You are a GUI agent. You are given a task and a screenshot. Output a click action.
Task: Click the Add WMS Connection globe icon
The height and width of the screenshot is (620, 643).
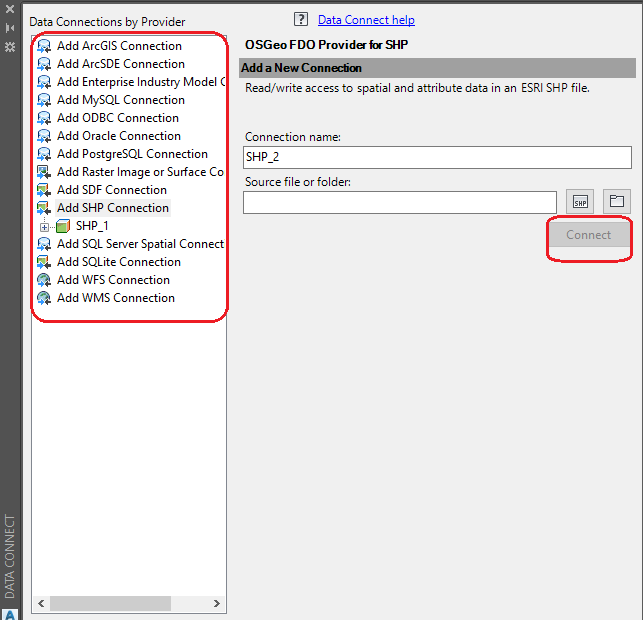pos(44,298)
